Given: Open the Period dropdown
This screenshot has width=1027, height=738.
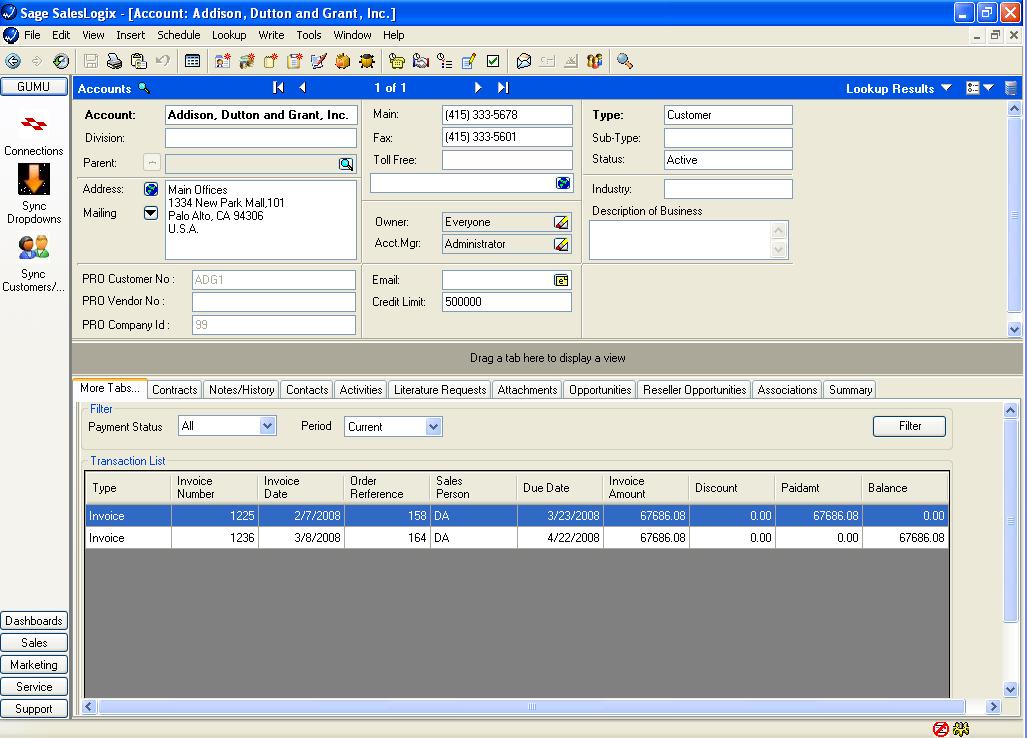Looking at the screenshot, I should (x=433, y=427).
